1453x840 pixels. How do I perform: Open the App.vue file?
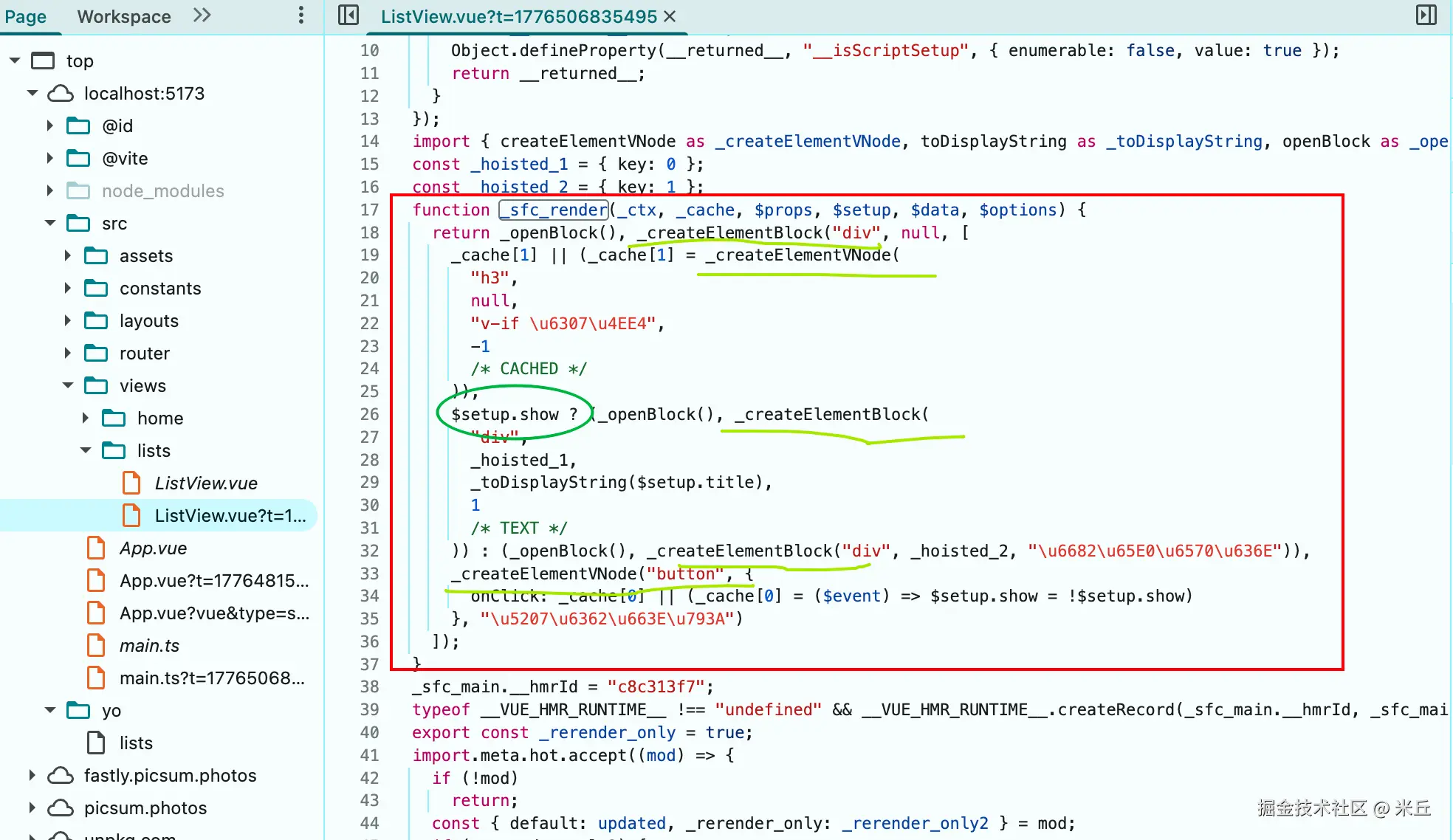(153, 548)
